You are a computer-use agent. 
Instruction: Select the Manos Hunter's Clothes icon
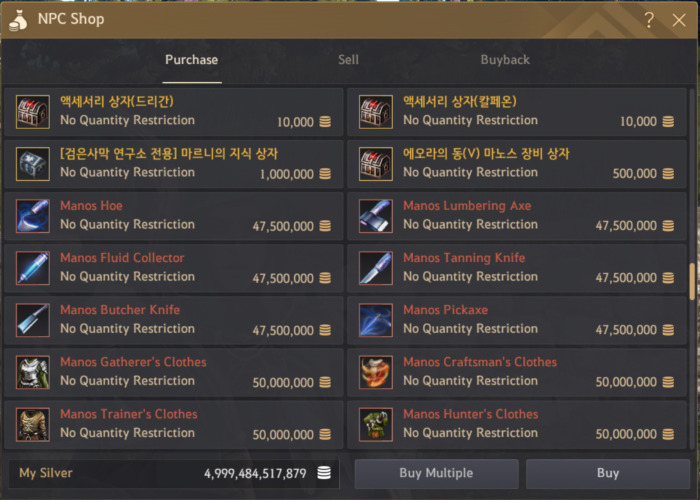click(376, 425)
